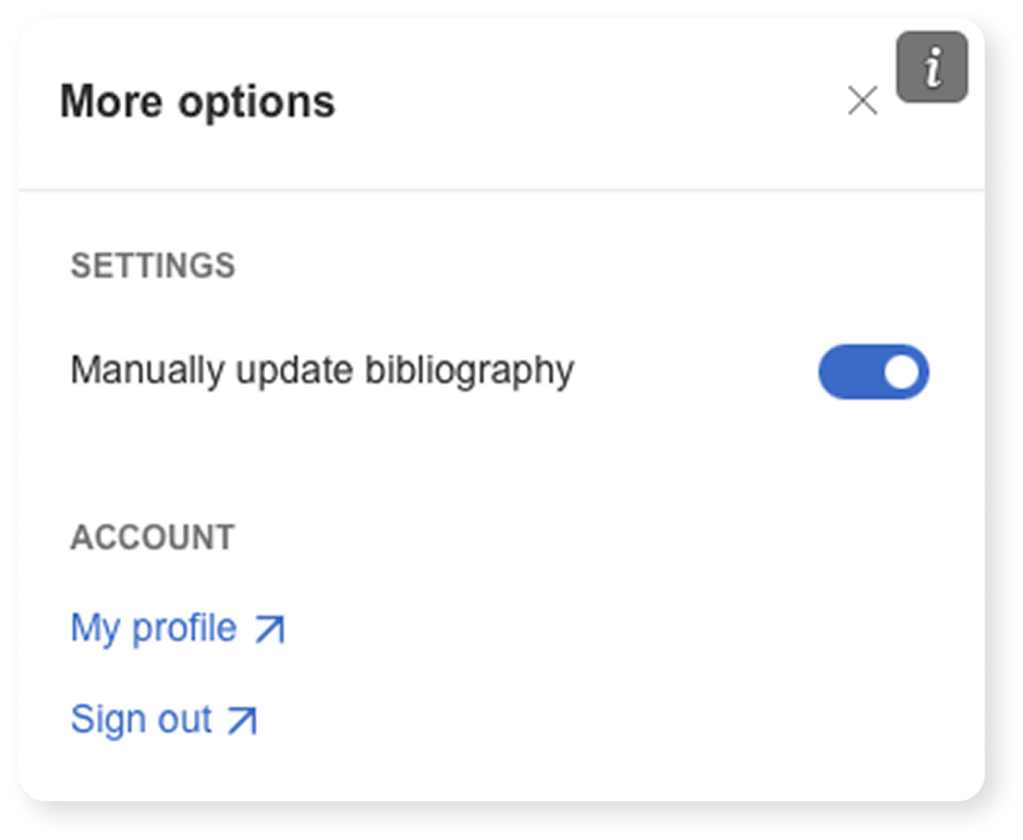Close the More options panel
1023x840 pixels.
(862, 101)
